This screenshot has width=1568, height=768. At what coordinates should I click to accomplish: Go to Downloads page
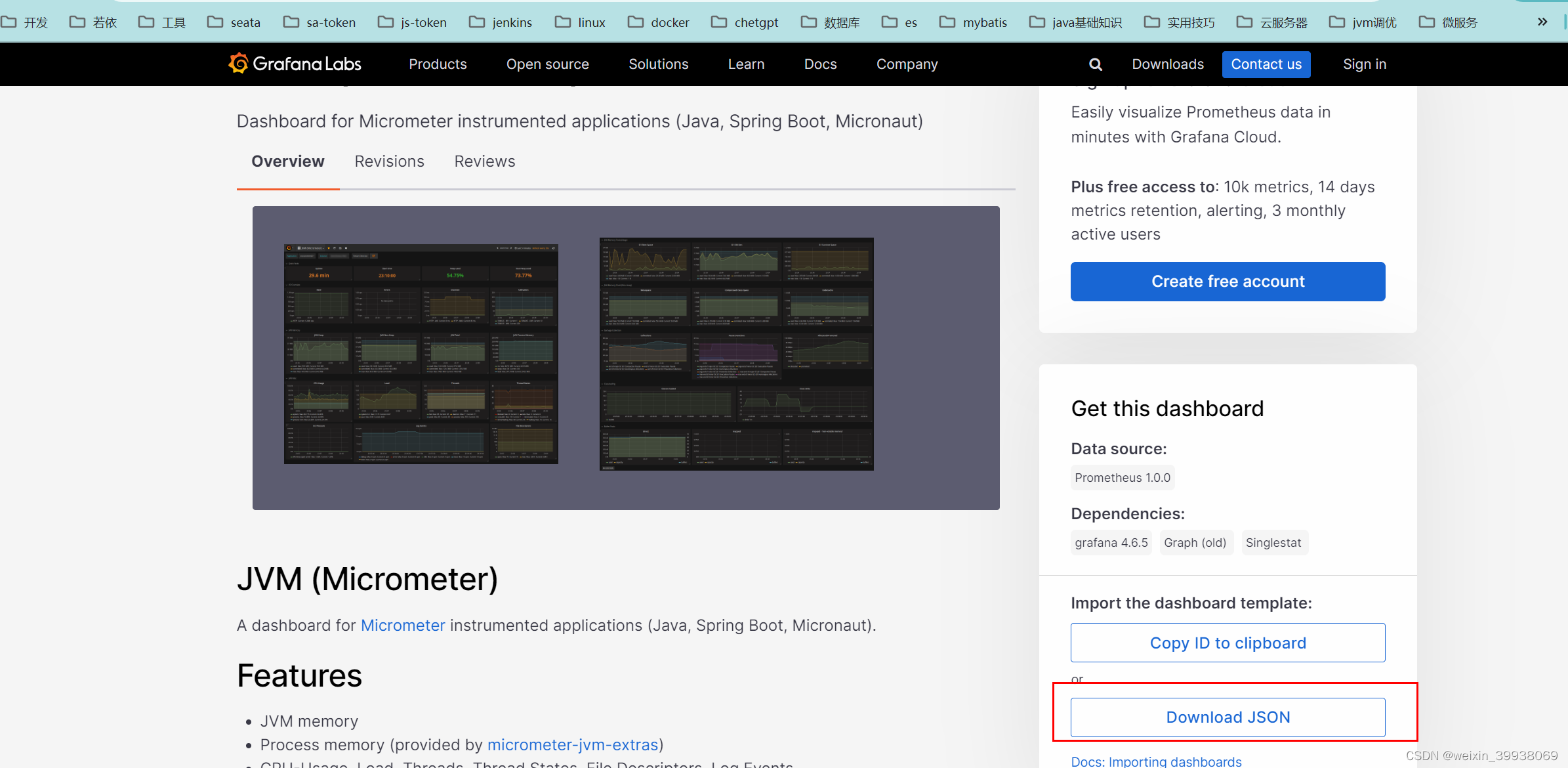[x=1168, y=64]
